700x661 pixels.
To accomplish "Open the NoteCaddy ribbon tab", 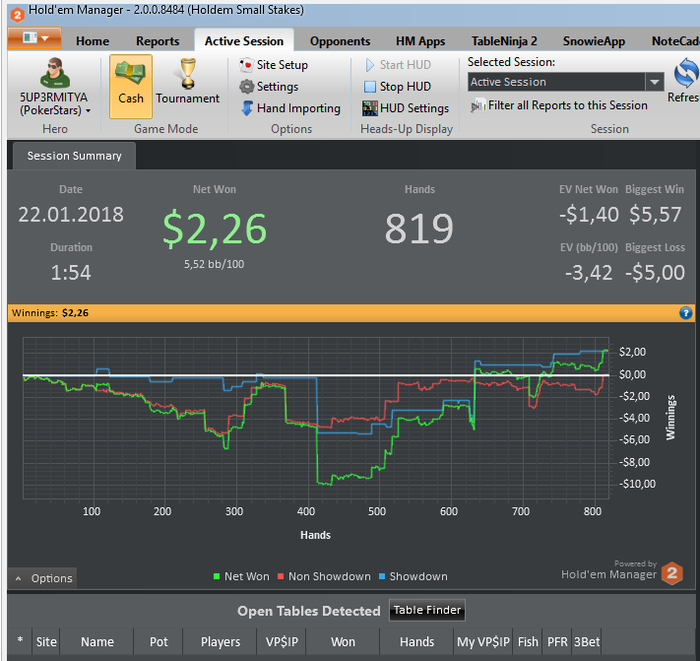I will coord(675,41).
